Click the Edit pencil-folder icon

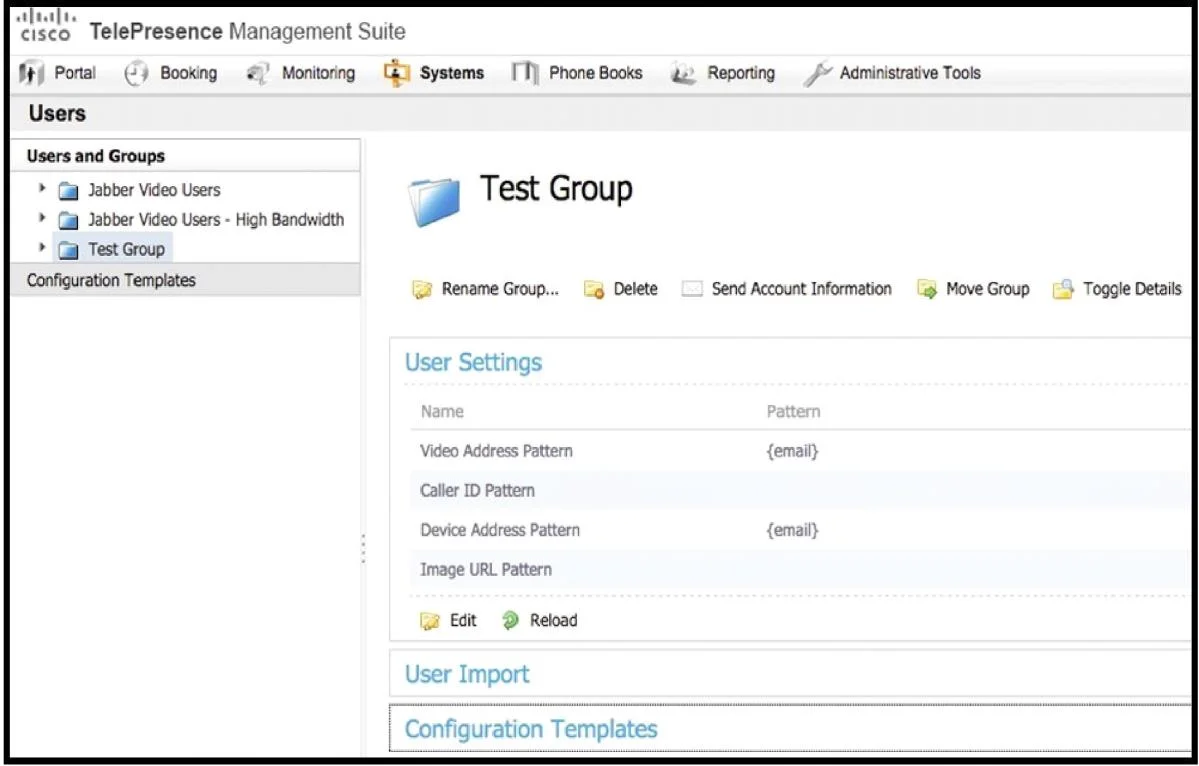tap(430, 621)
